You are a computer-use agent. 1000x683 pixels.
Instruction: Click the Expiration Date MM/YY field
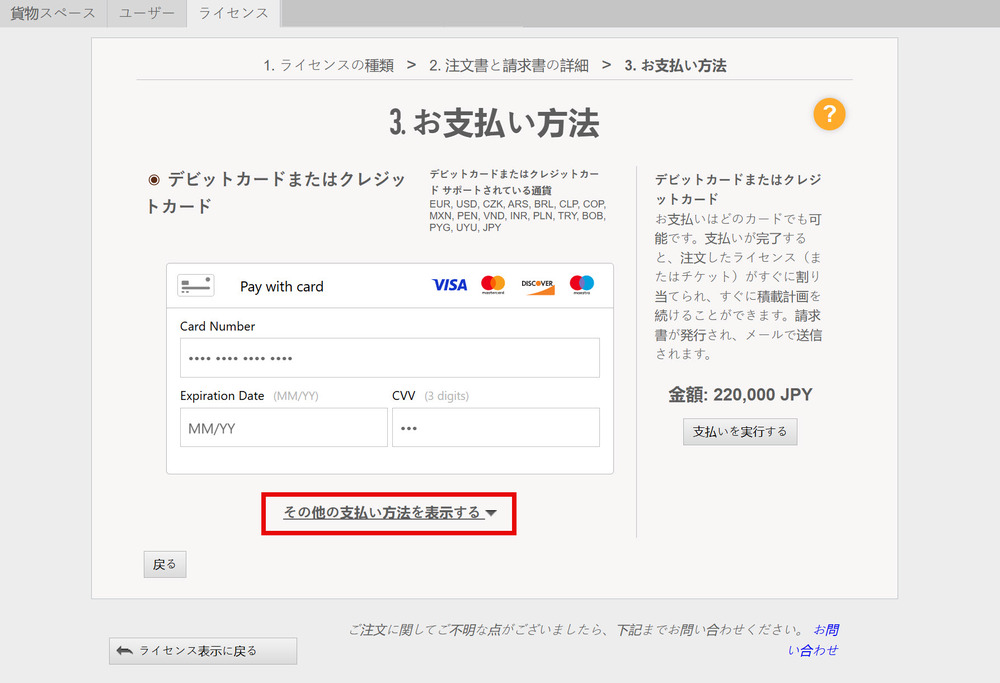point(283,428)
